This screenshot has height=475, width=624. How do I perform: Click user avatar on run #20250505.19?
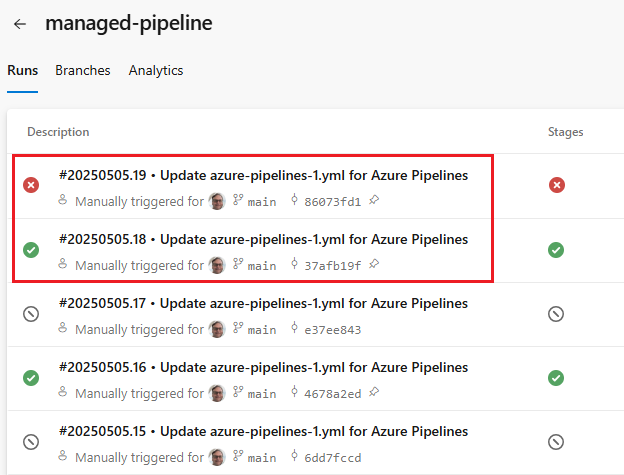tap(217, 201)
